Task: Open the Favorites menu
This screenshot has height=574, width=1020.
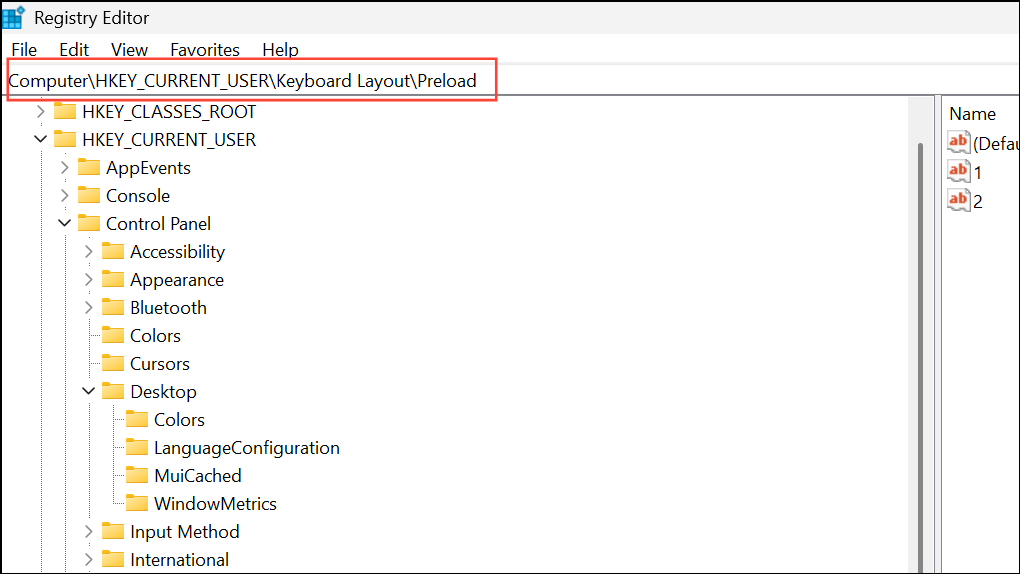Action: pyautogui.click(x=204, y=49)
